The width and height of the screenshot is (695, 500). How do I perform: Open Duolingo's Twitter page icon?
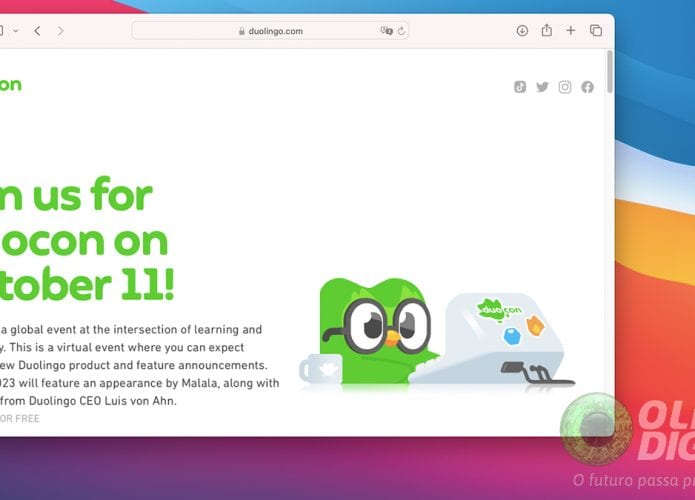(x=542, y=87)
